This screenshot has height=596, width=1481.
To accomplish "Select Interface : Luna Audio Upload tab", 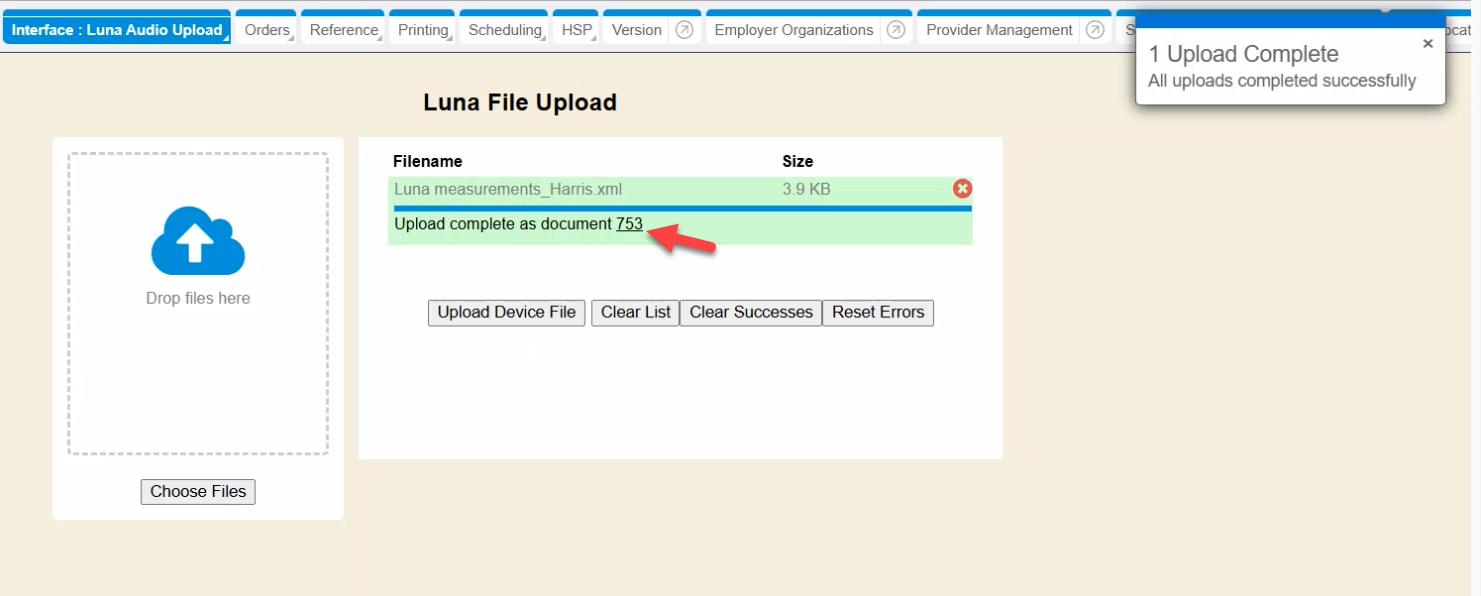I will [x=117, y=30].
